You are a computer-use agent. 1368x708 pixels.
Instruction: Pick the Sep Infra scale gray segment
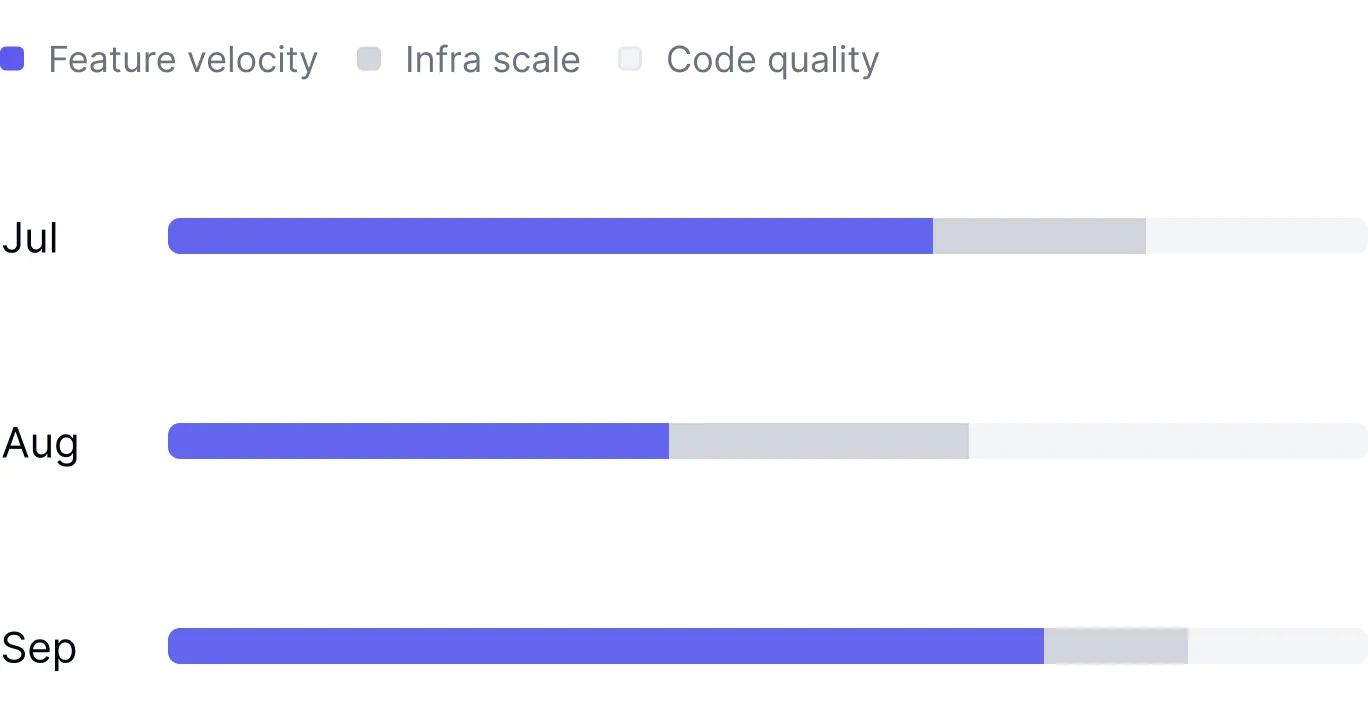1115,646
